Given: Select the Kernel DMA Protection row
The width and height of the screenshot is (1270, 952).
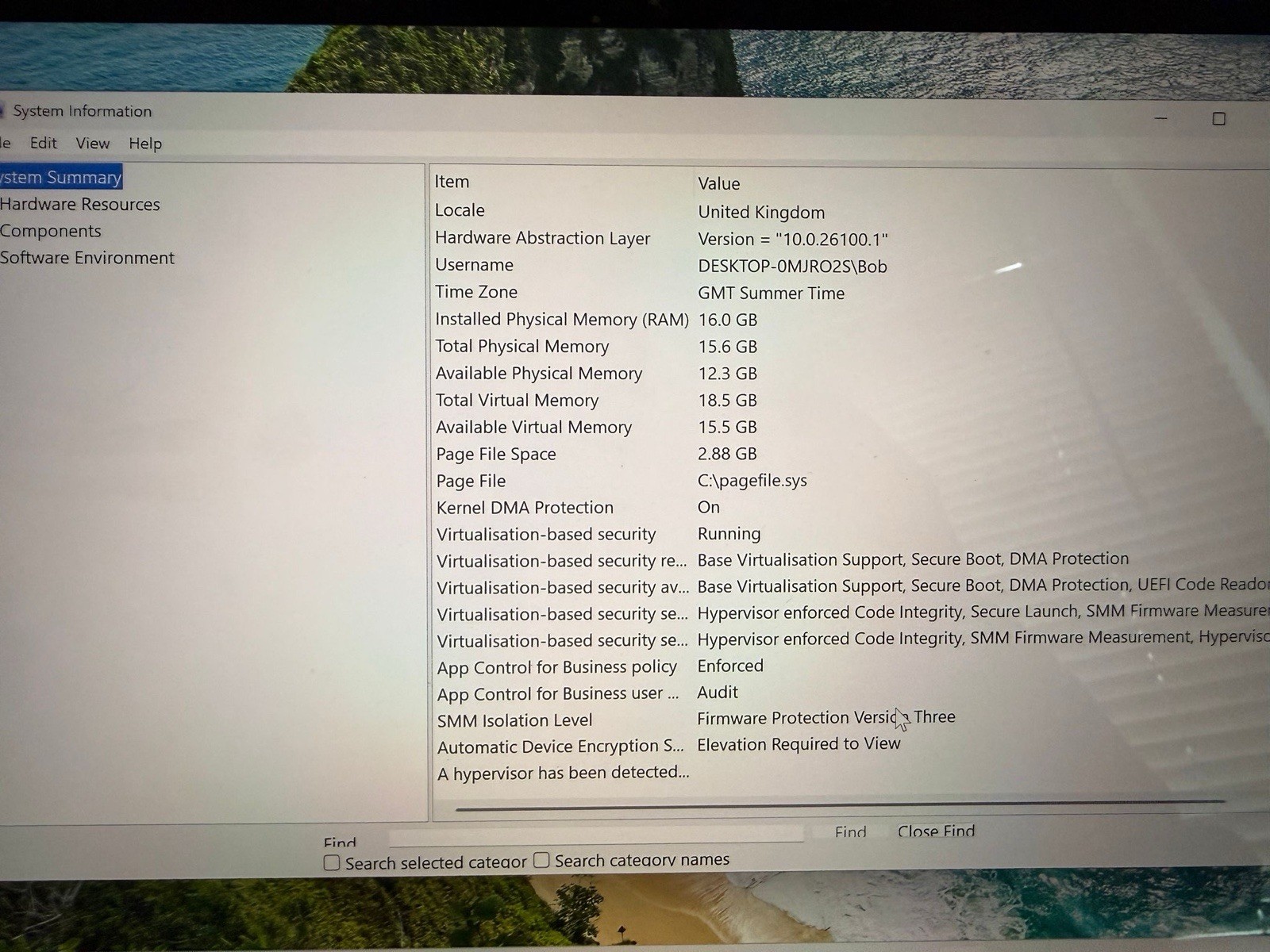Looking at the screenshot, I should [x=851, y=507].
